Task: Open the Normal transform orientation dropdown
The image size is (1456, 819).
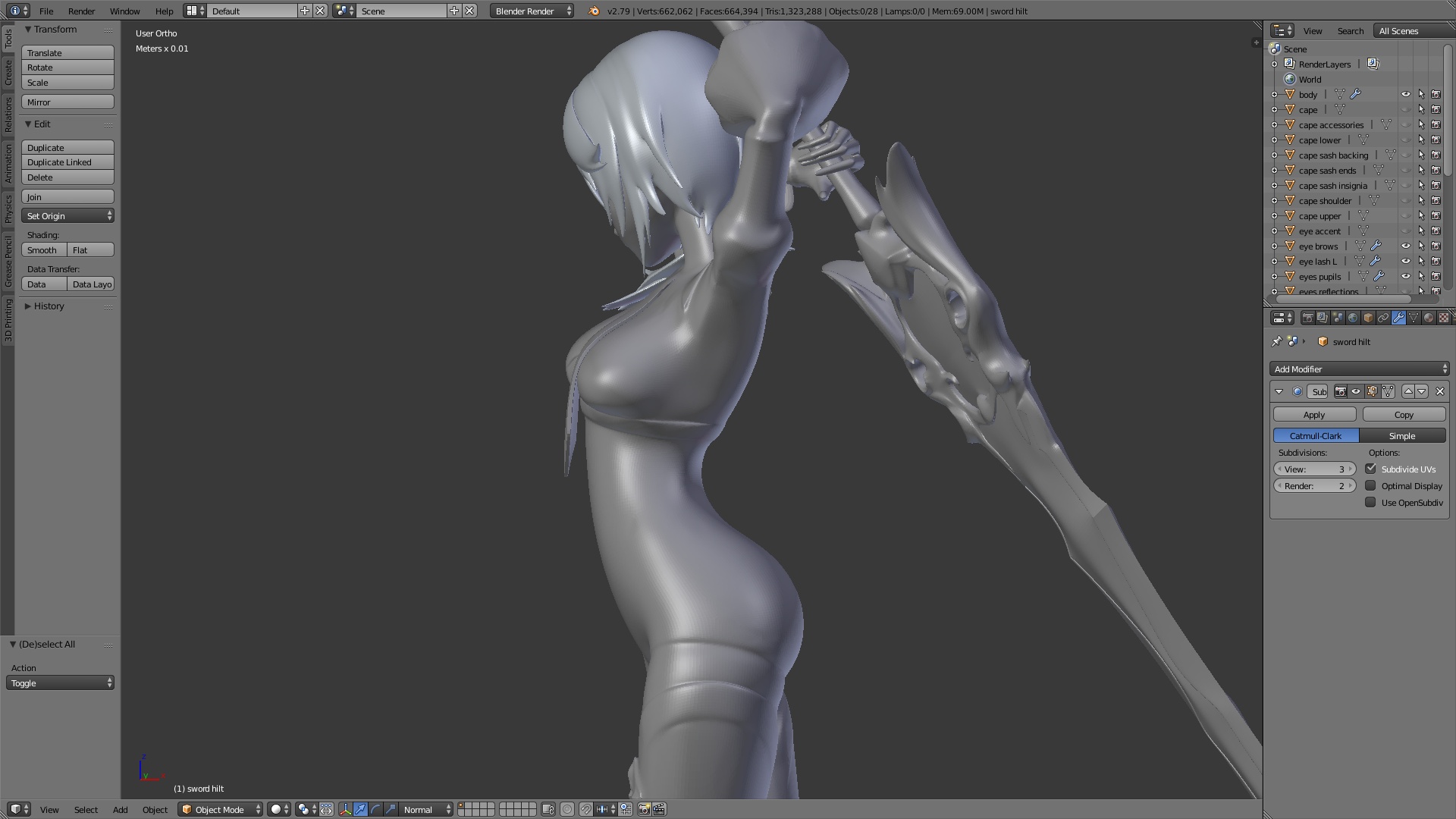Action: (425, 809)
